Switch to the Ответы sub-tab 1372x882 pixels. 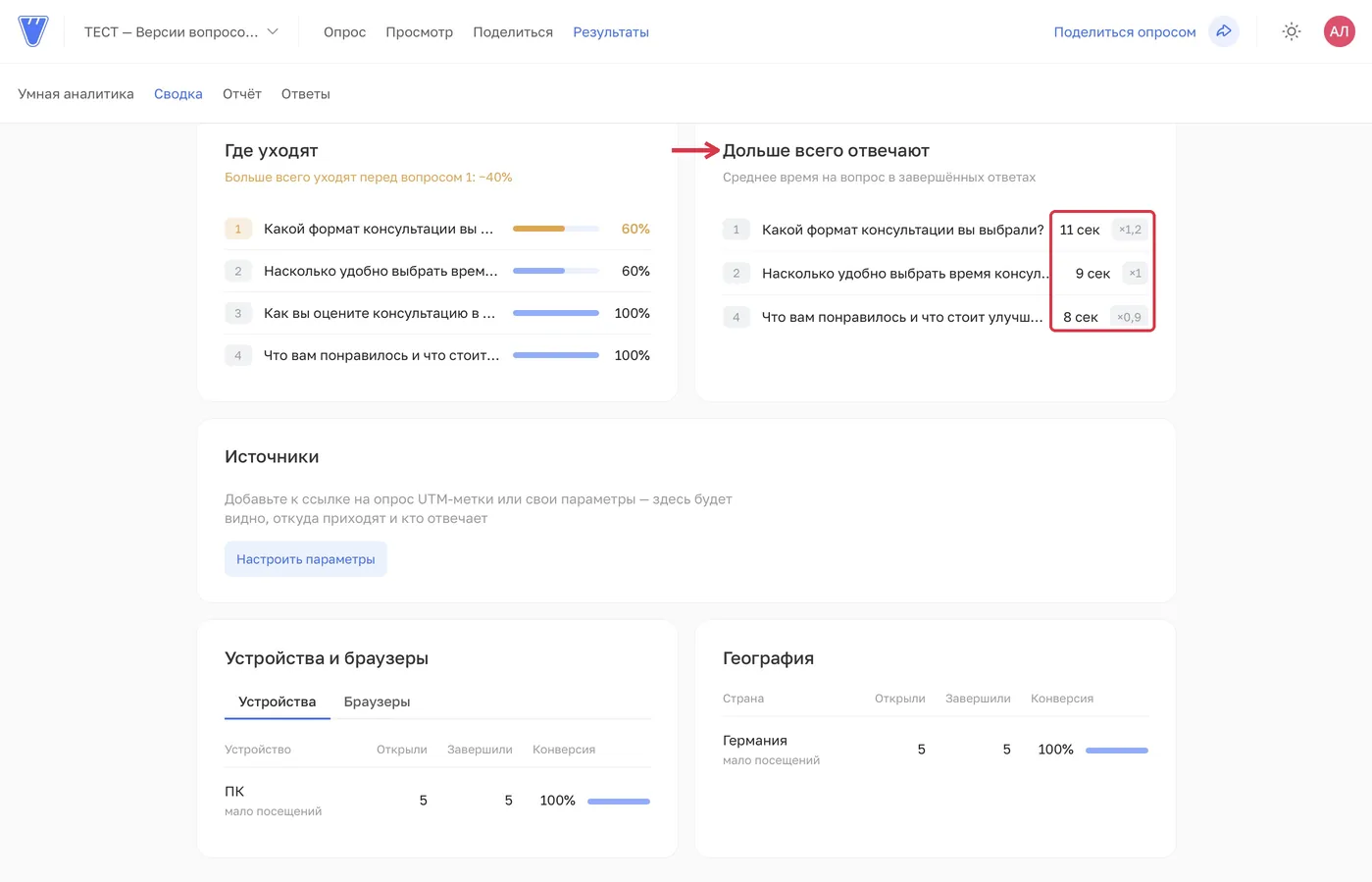pyautogui.click(x=306, y=94)
